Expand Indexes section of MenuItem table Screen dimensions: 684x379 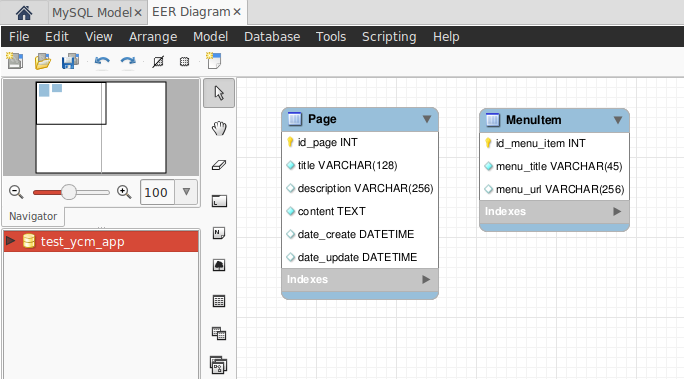617,212
